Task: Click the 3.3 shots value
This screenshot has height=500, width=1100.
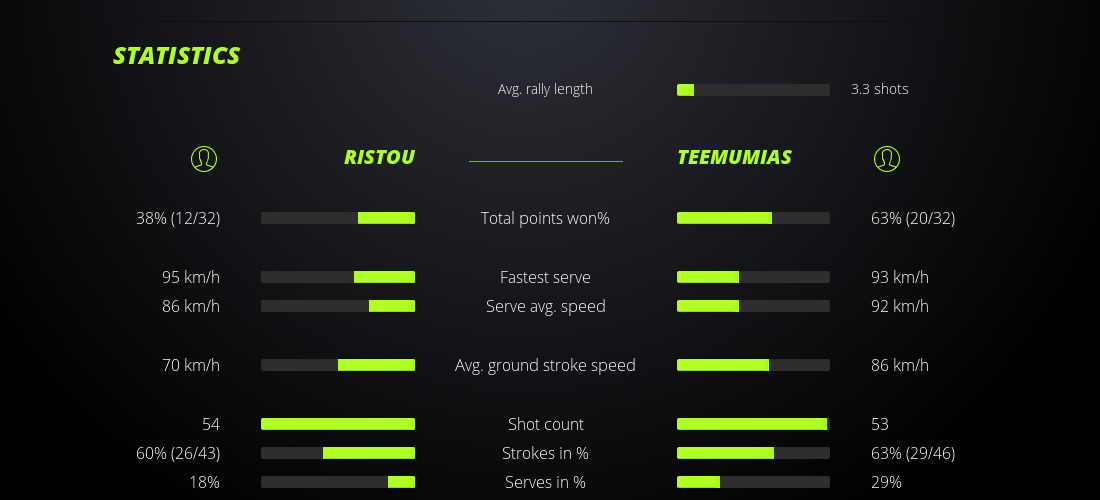Action: click(879, 89)
